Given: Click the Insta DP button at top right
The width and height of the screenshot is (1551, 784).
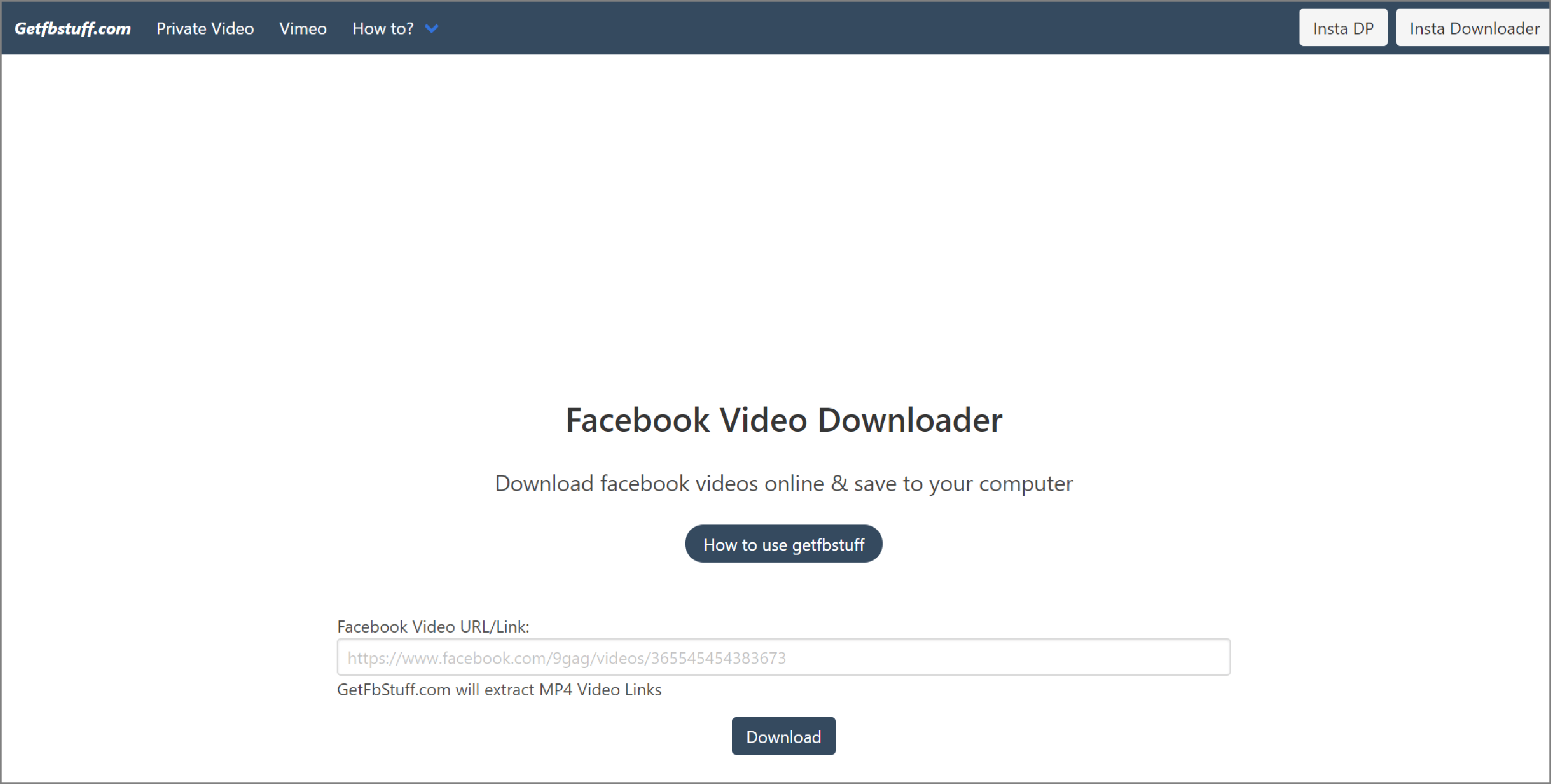Looking at the screenshot, I should tap(1343, 27).
